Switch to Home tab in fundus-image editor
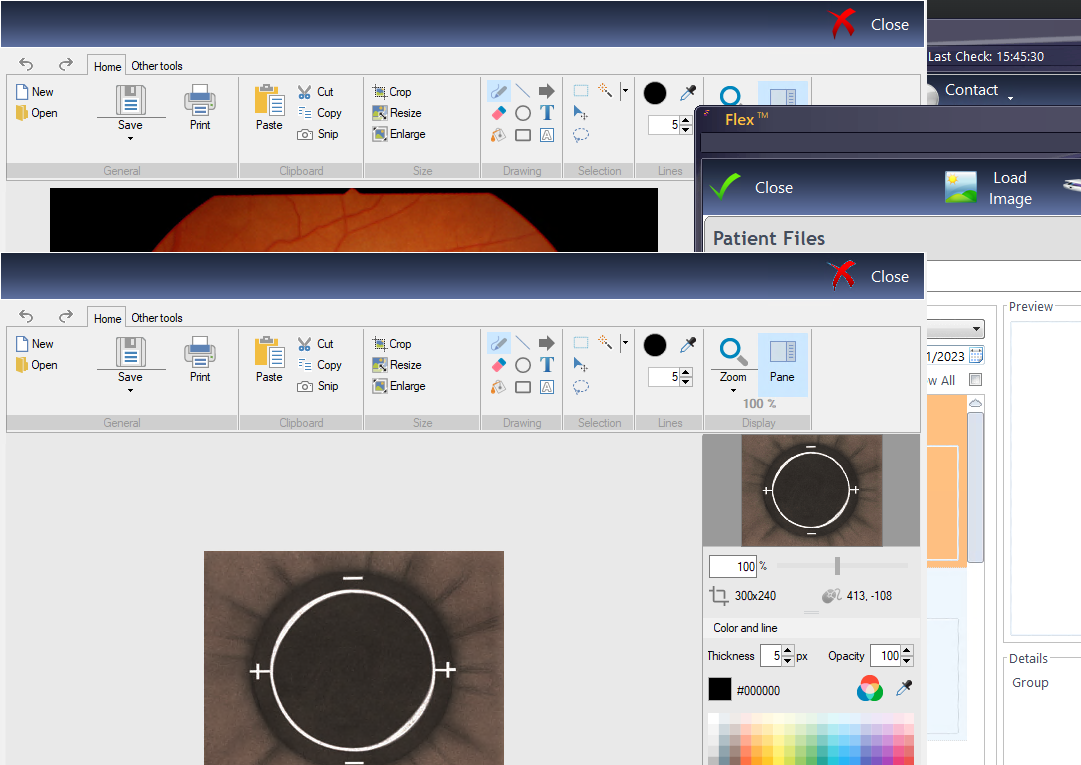The width and height of the screenshot is (1081, 765). (x=107, y=66)
